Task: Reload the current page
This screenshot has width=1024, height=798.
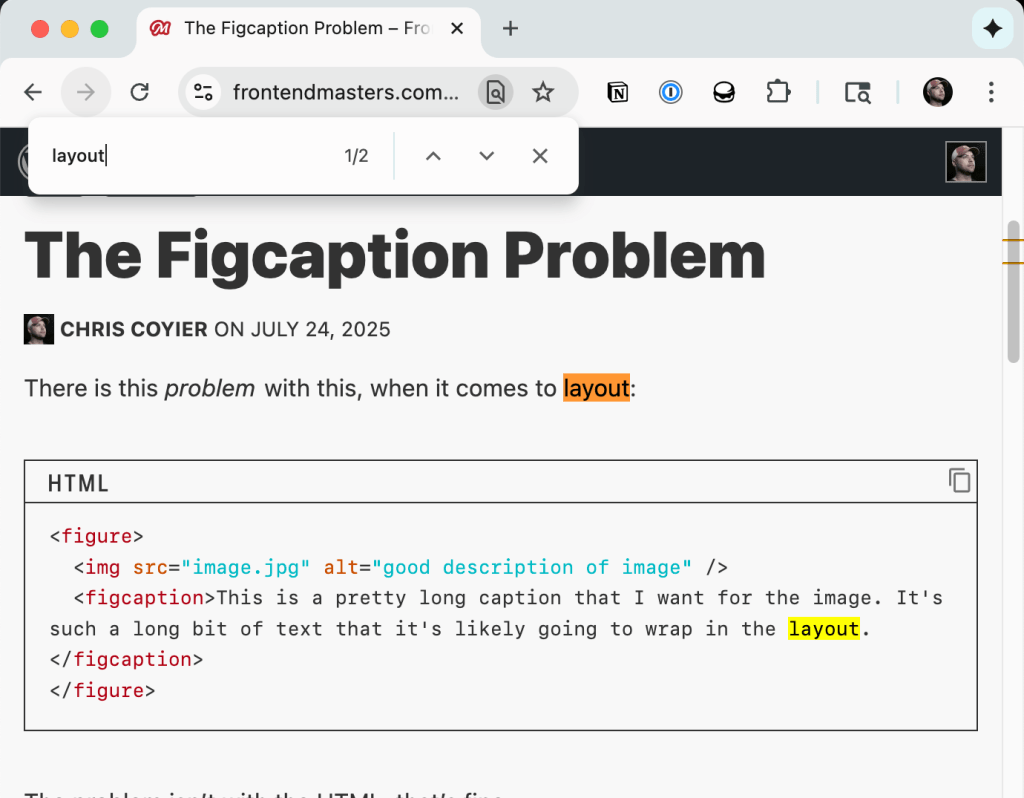Action: coord(140,93)
